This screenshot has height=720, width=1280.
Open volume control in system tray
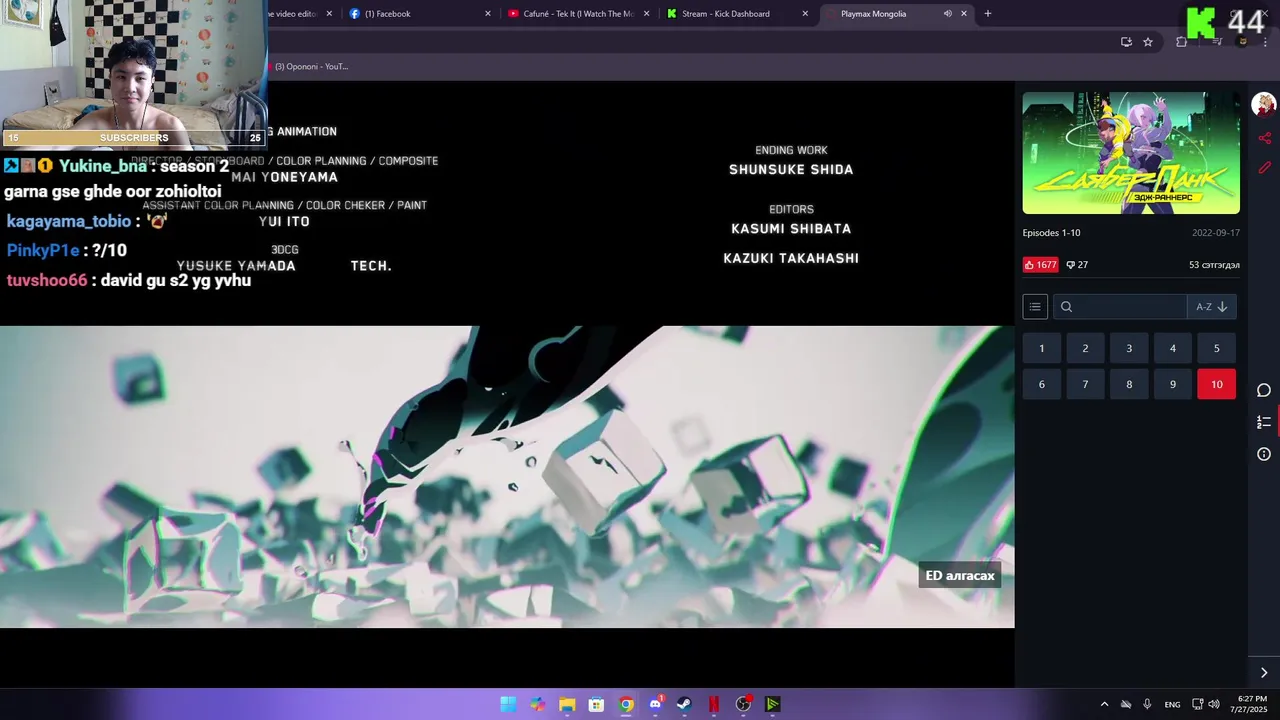[1213, 704]
